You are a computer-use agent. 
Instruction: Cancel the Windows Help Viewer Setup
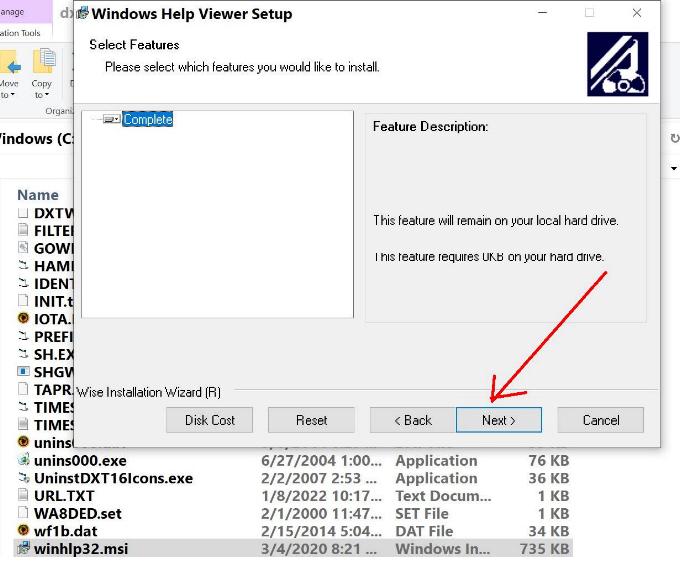click(601, 420)
